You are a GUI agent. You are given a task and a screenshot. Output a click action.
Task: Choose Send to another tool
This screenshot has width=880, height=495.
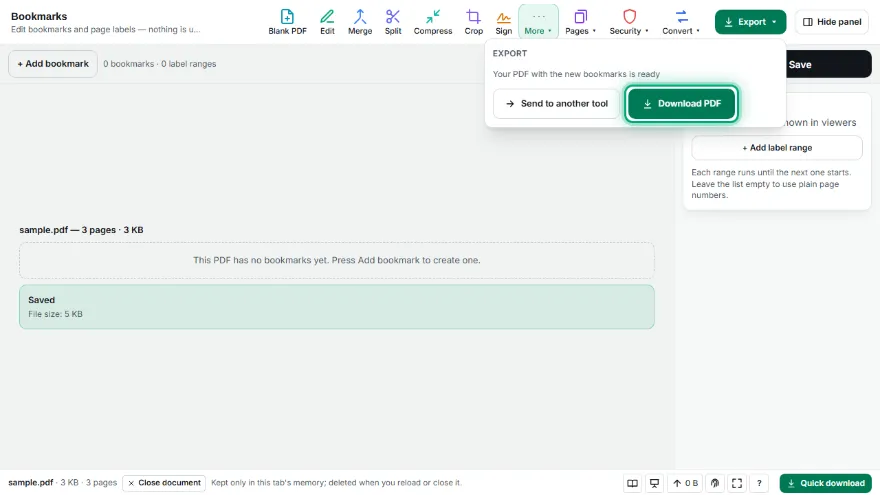(x=556, y=104)
